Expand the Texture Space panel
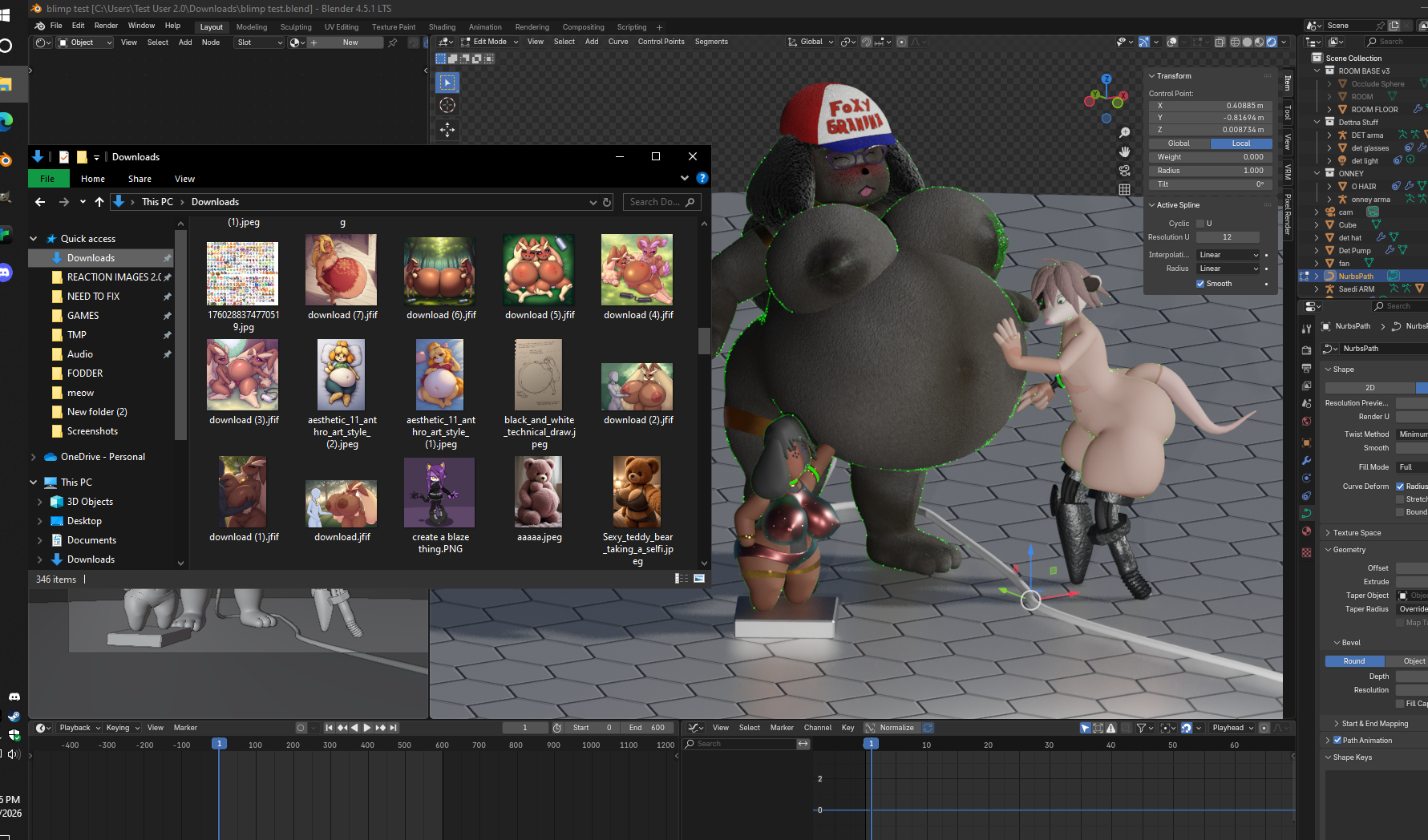 (x=1357, y=533)
